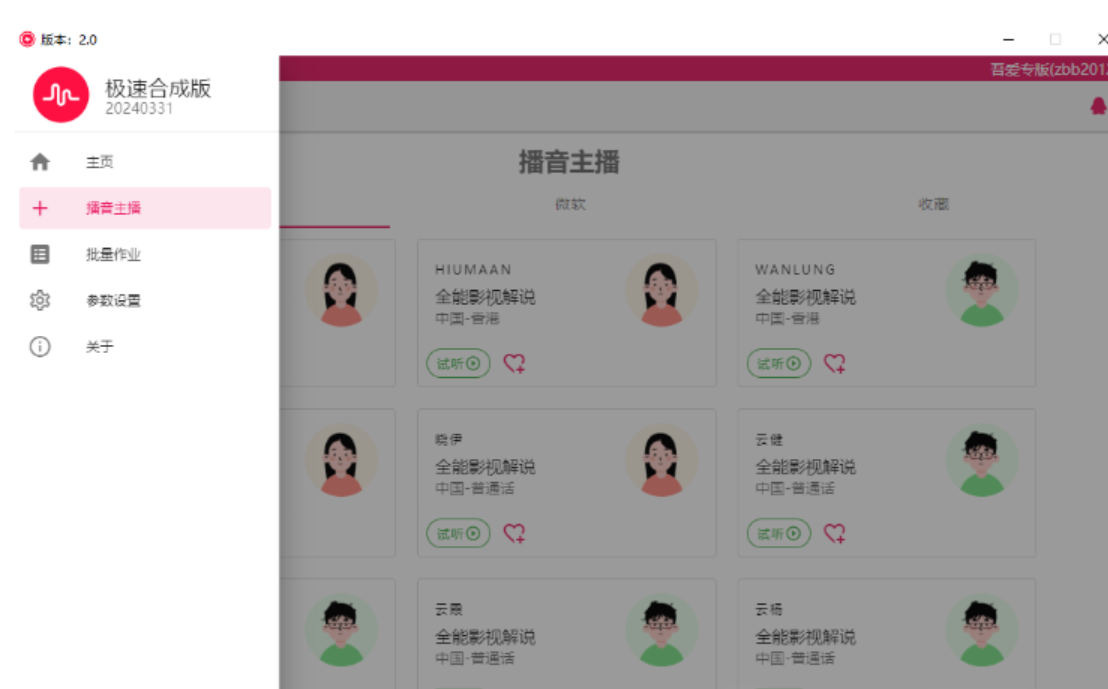The height and width of the screenshot is (689, 1108).
Task: Play 试听 preview for 云健
Action: coord(779,533)
